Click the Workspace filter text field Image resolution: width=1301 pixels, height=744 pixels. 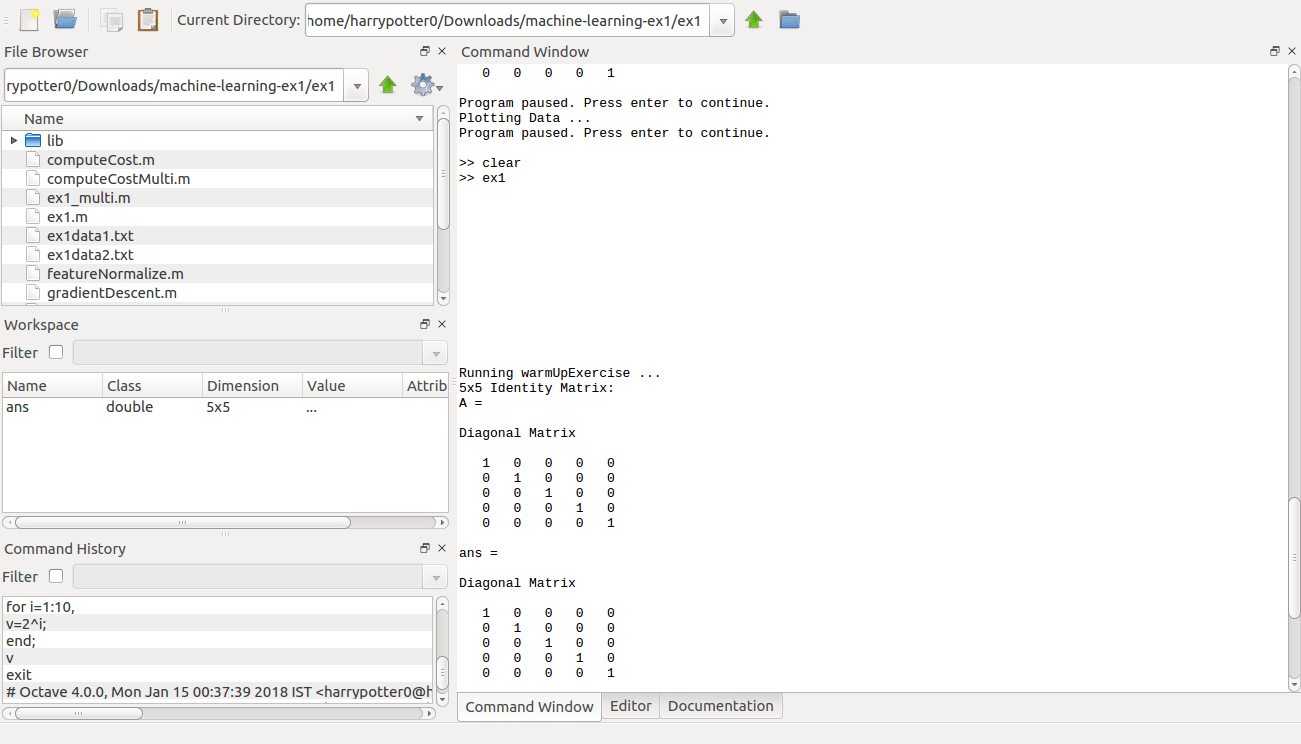(249, 353)
